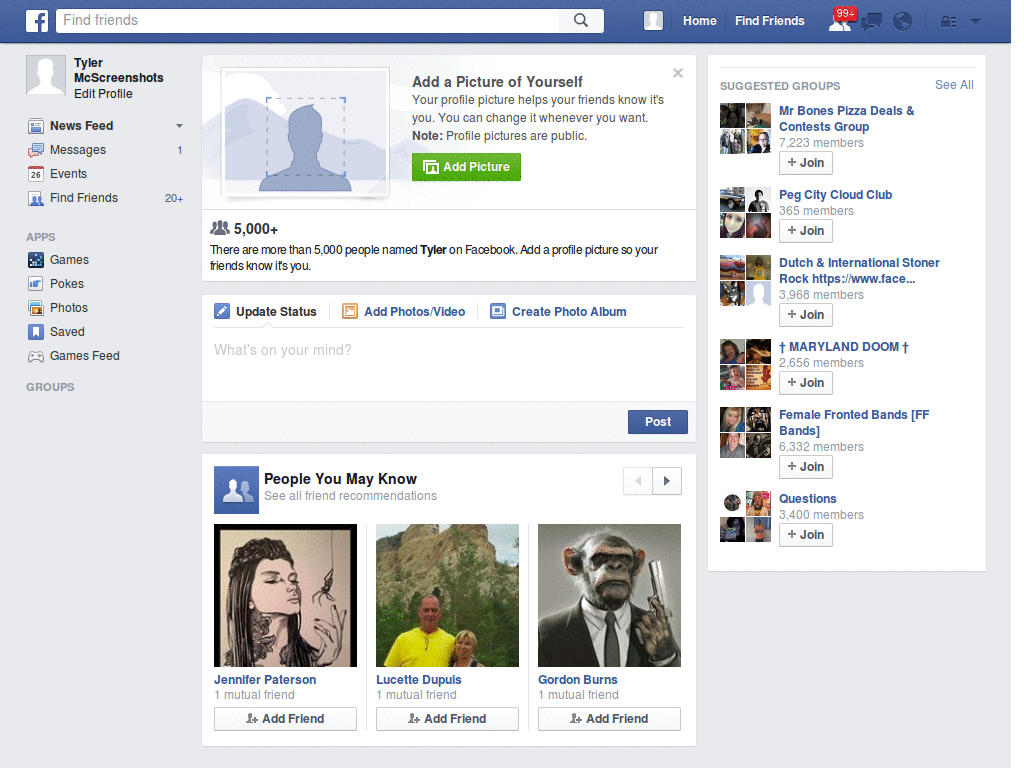The image size is (1024, 768).
Task: Join the Questions group
Action: (806, 535)
